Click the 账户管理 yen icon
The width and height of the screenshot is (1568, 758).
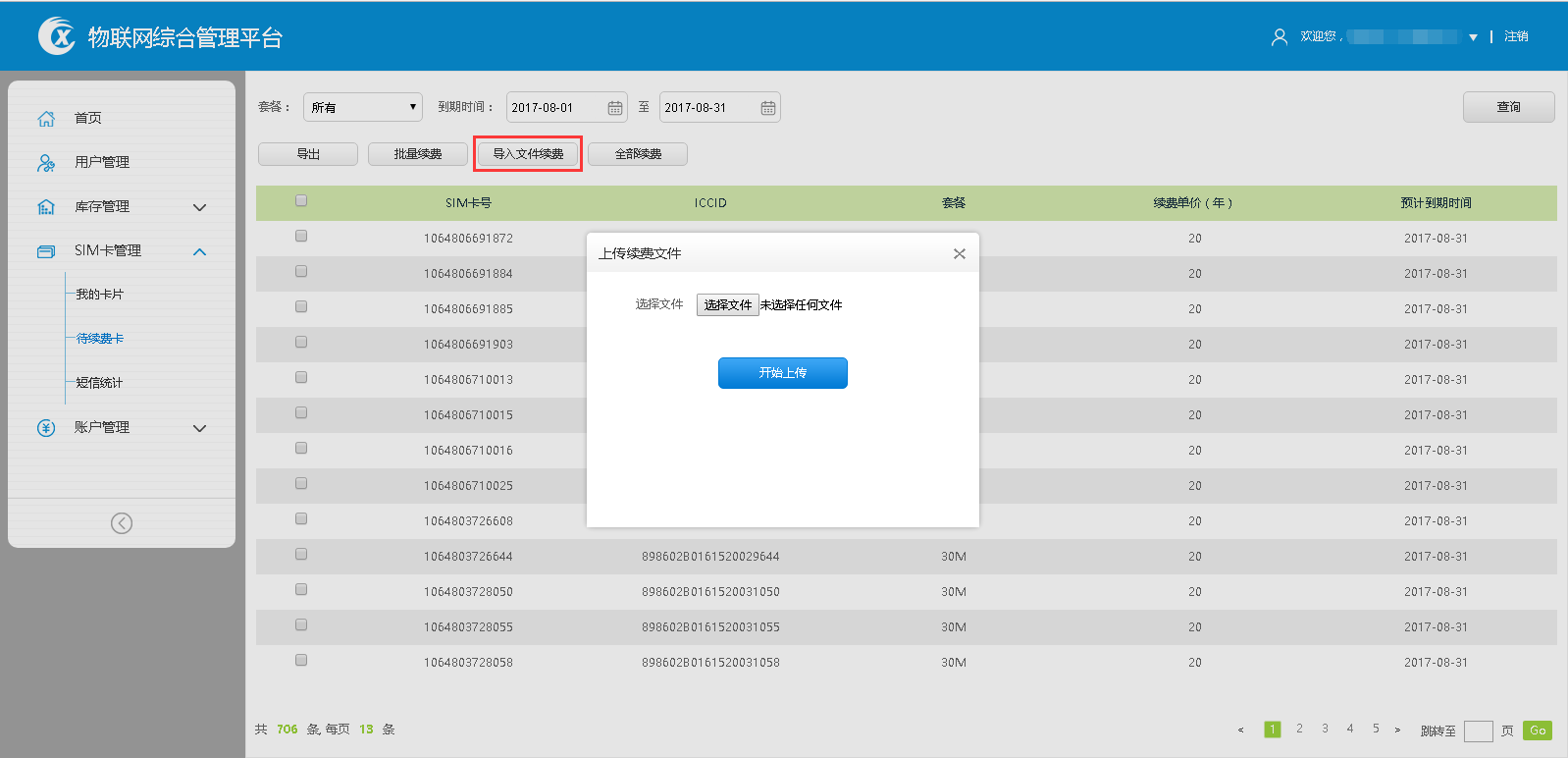[x=46, y=428]
